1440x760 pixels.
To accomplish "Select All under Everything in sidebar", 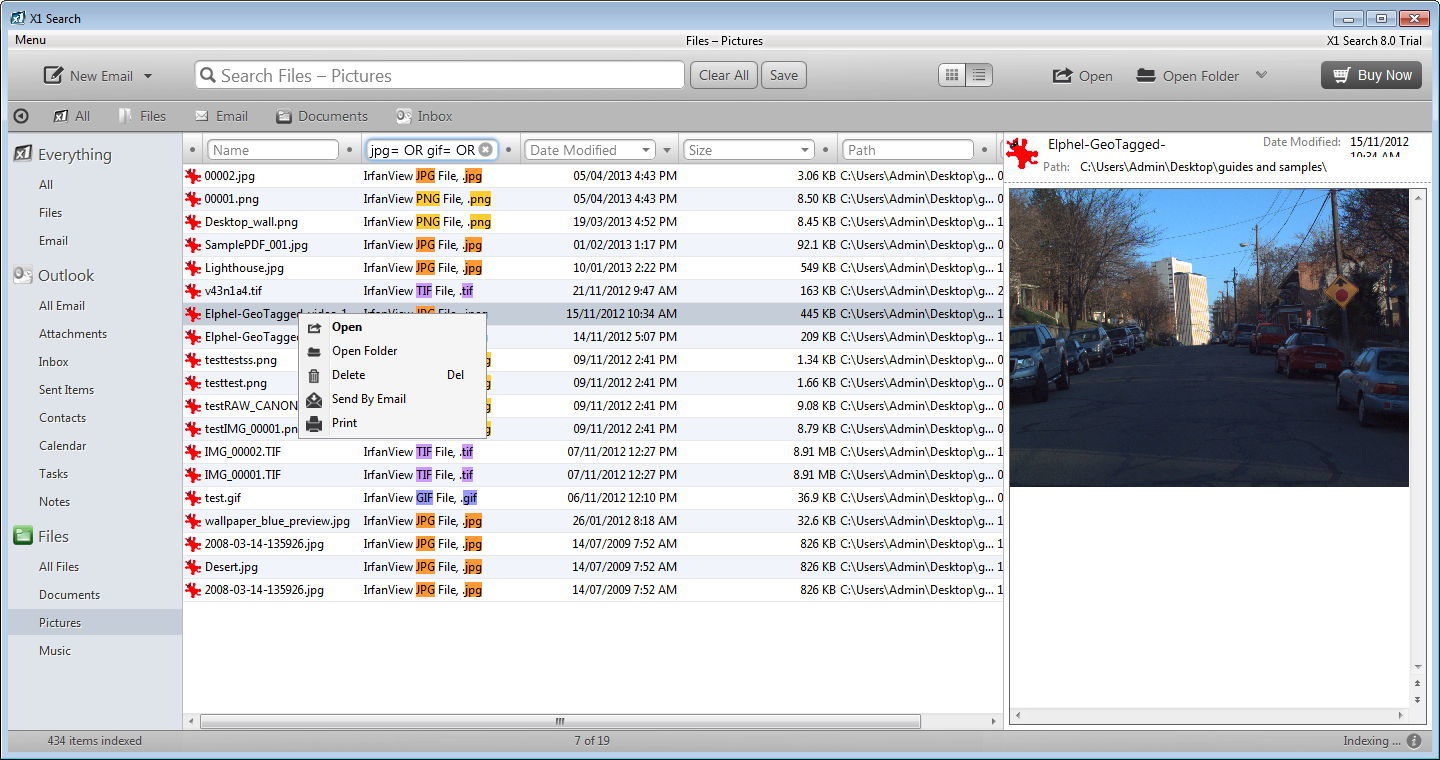I will coord(46,185).
